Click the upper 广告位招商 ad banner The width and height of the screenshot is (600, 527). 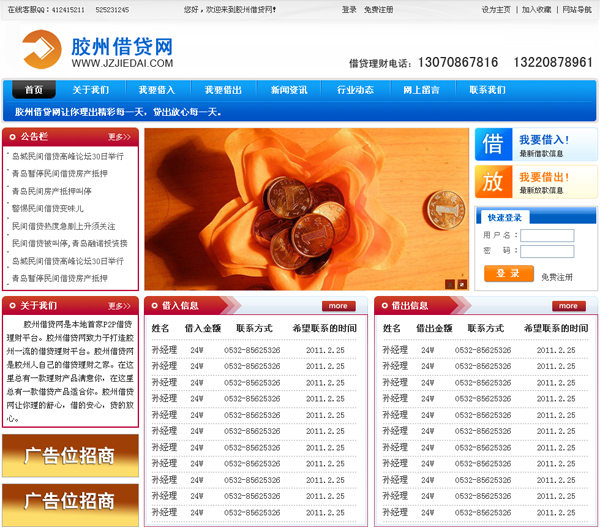click(x=70, y=456)
